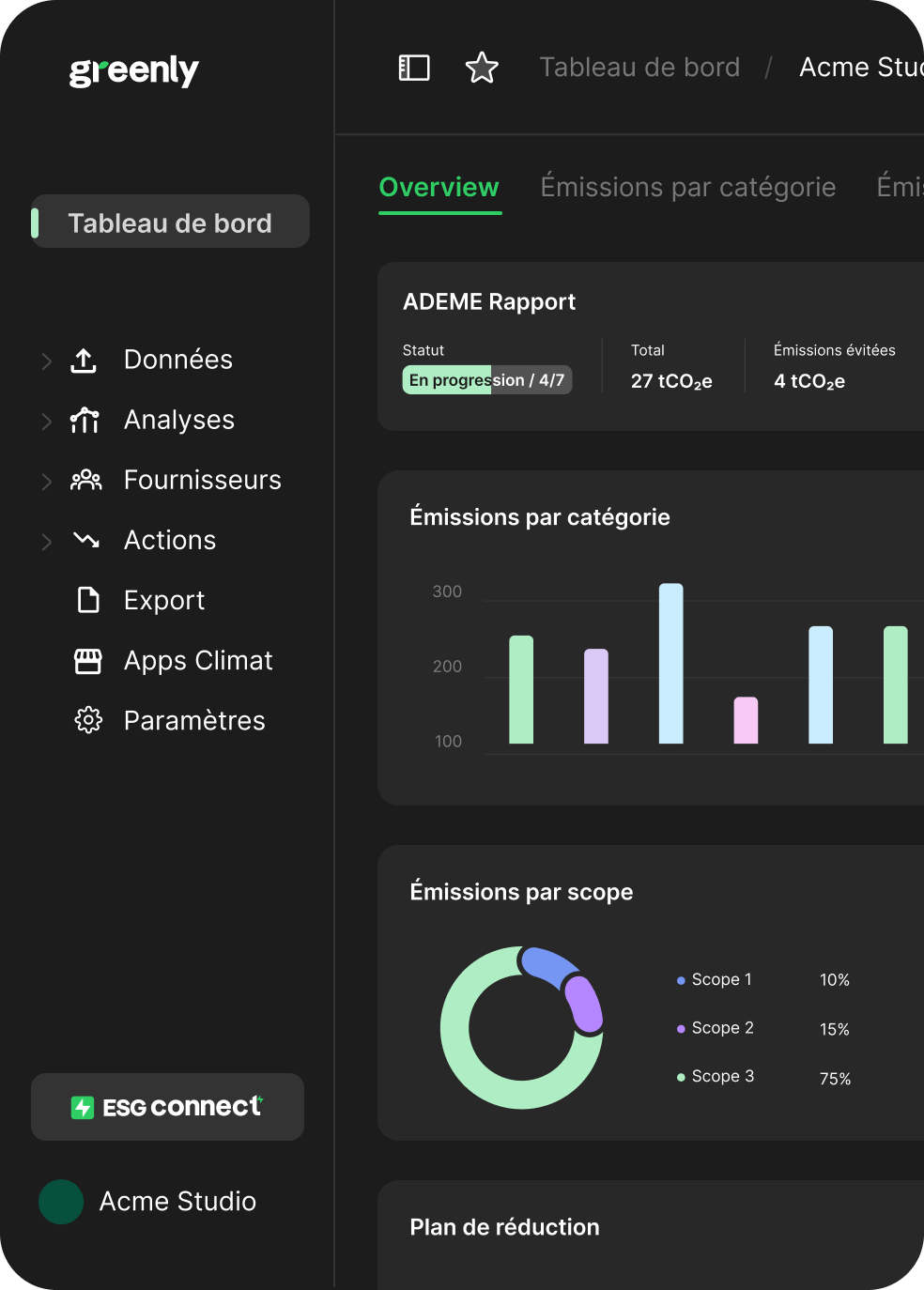Expand the Fournisseurs section chevron
Image resolution: width=924 pixels, height=1290 pixels.
click(x=46, y=482)
